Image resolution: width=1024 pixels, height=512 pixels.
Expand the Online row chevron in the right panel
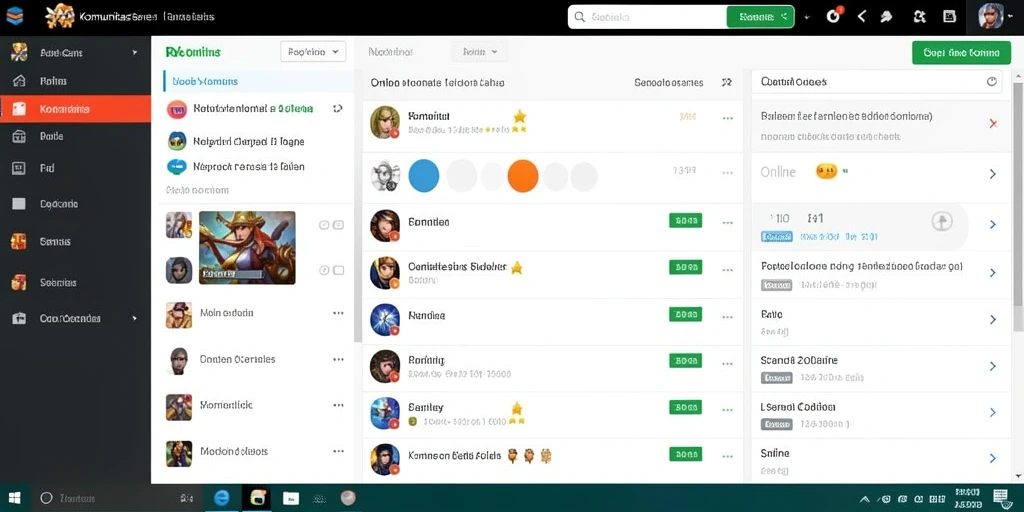point(993,174)
